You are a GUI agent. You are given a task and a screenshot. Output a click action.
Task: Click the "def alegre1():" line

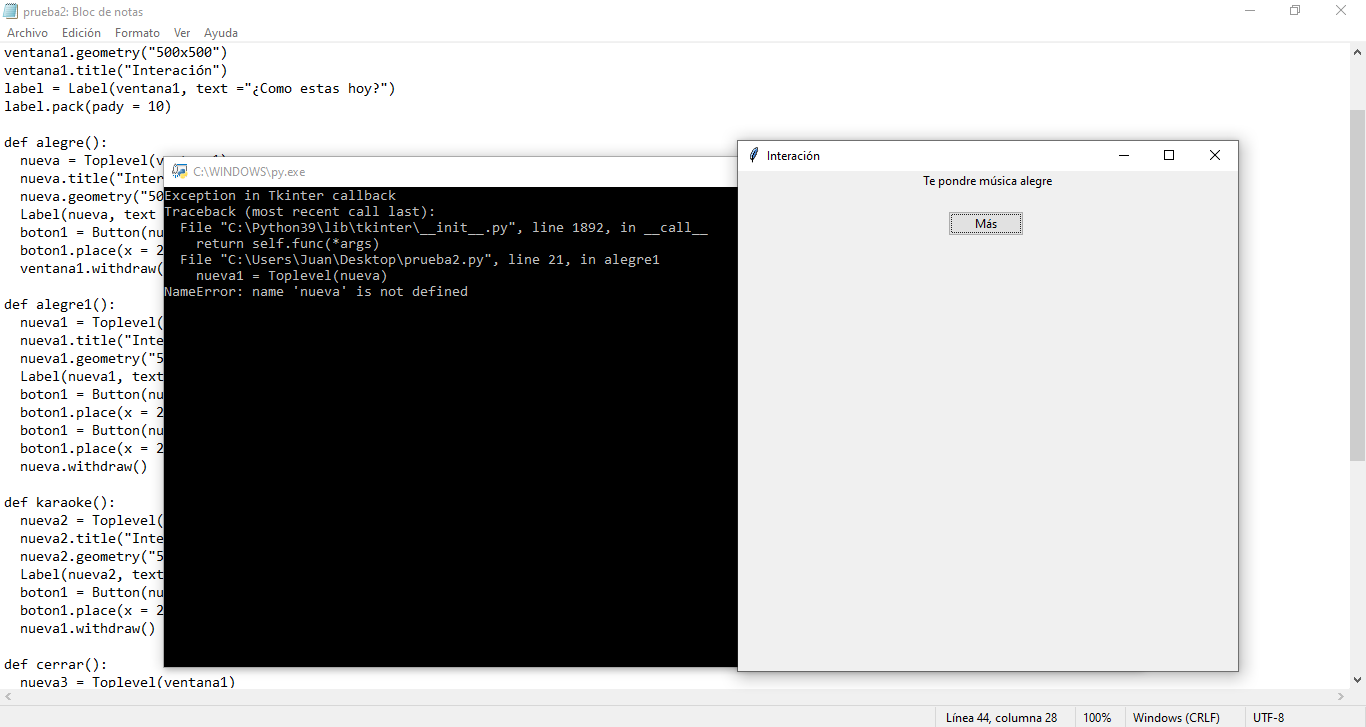(60, 304)
